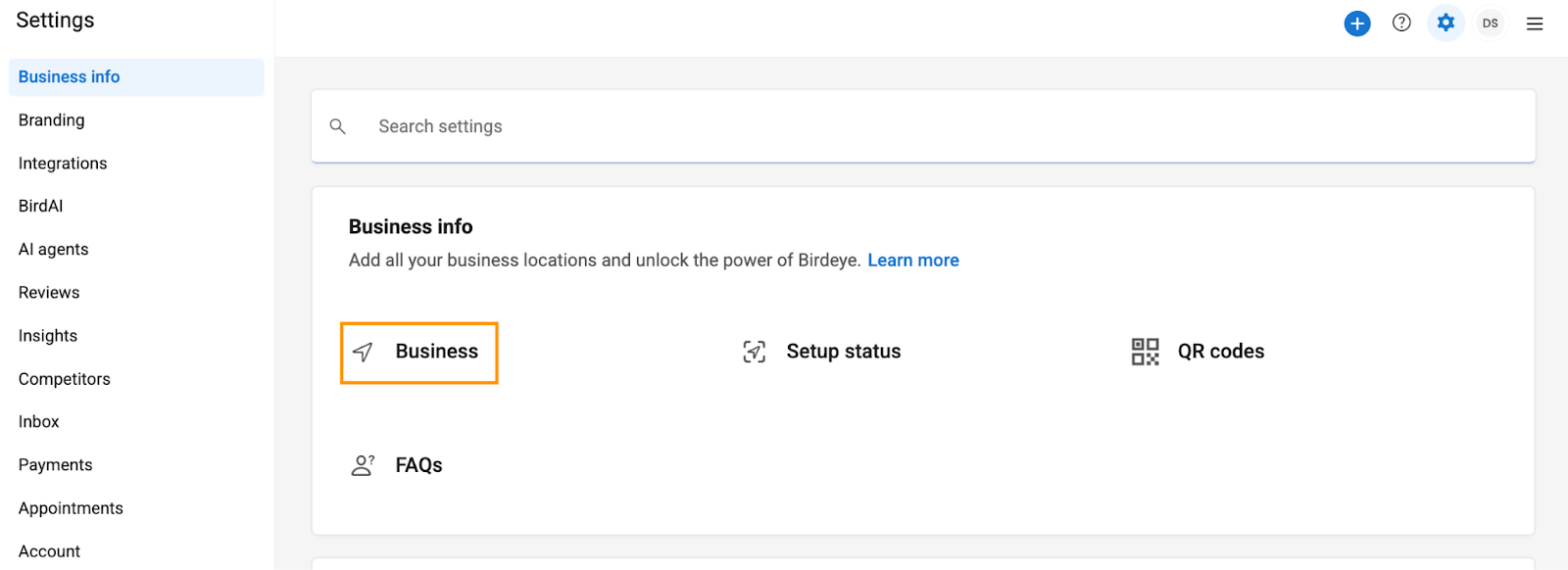This screenshot has height=570, width=1568.
Task: Click the Business arrow icon
Action: 363,352
